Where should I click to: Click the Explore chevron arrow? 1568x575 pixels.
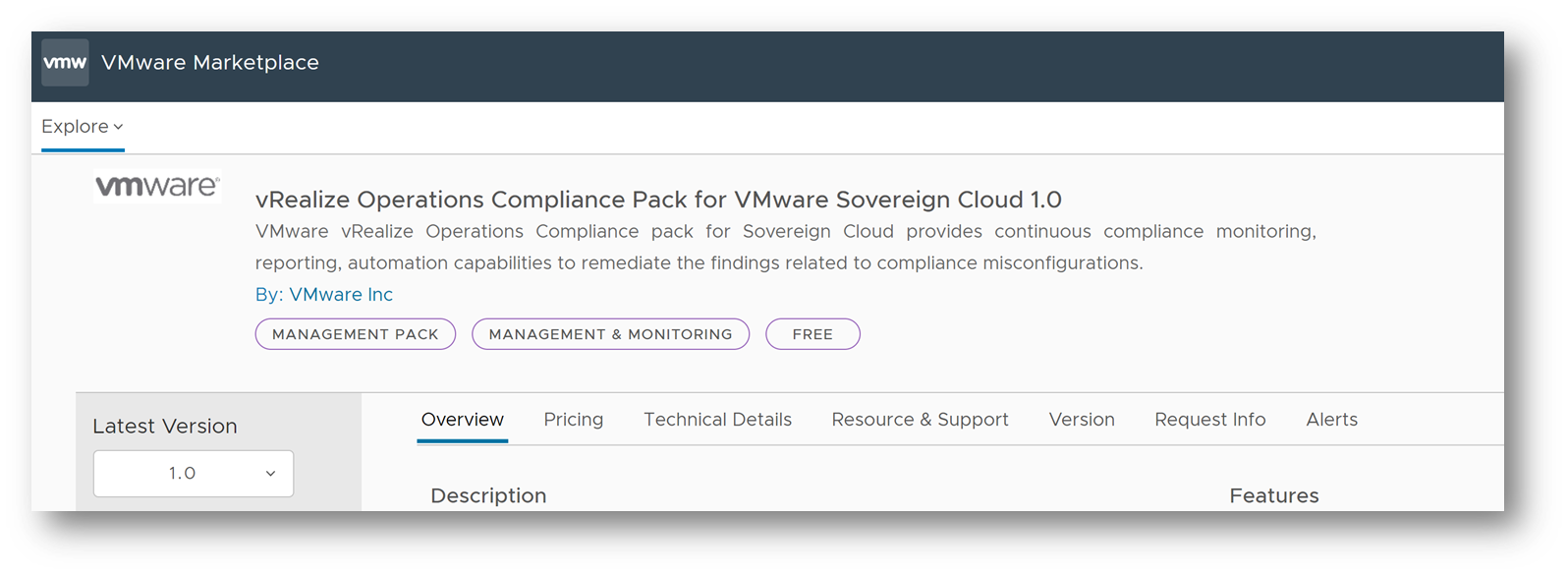(118, 127)
